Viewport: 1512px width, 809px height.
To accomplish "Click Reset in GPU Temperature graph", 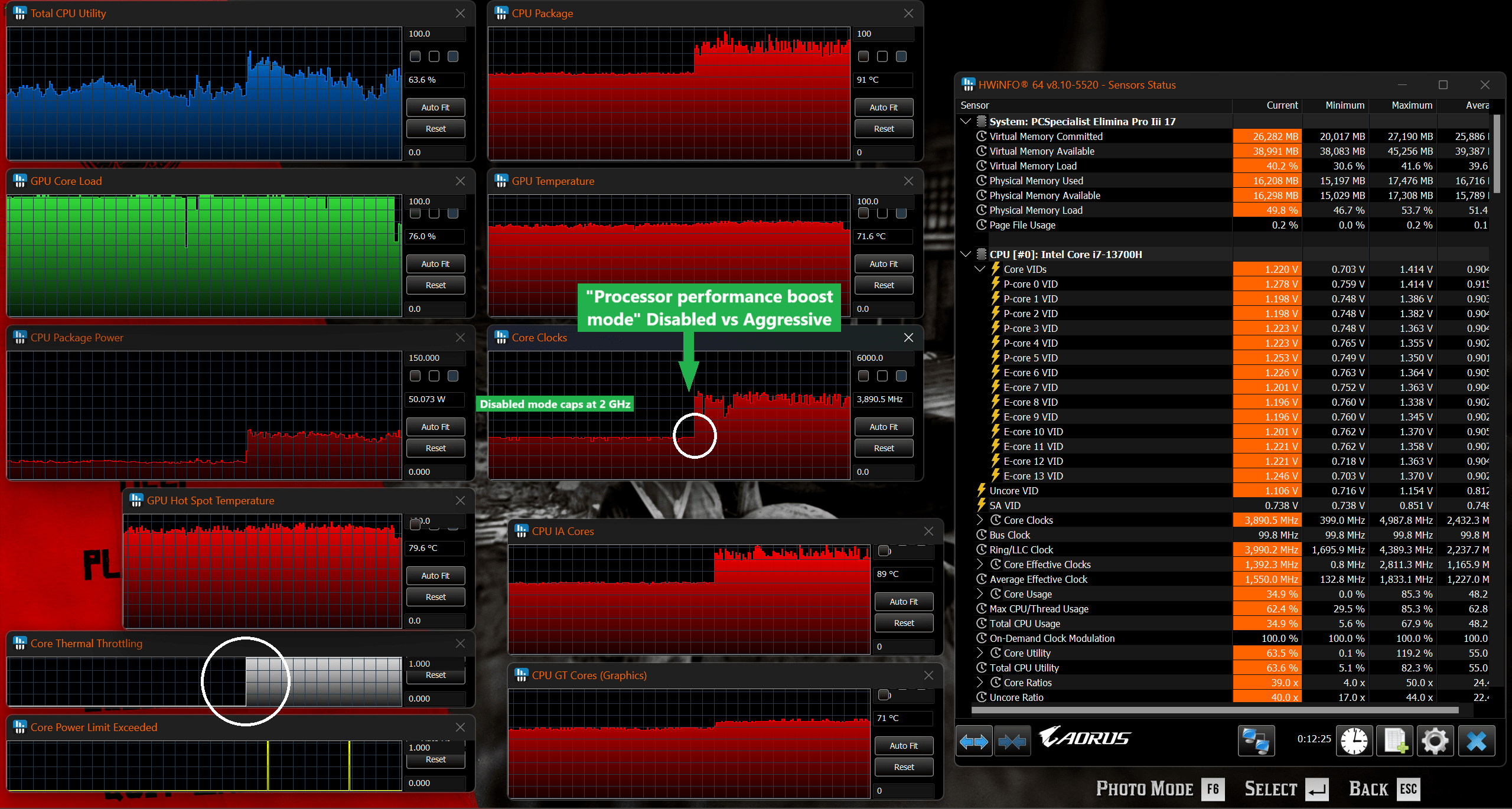I will 884,285.
